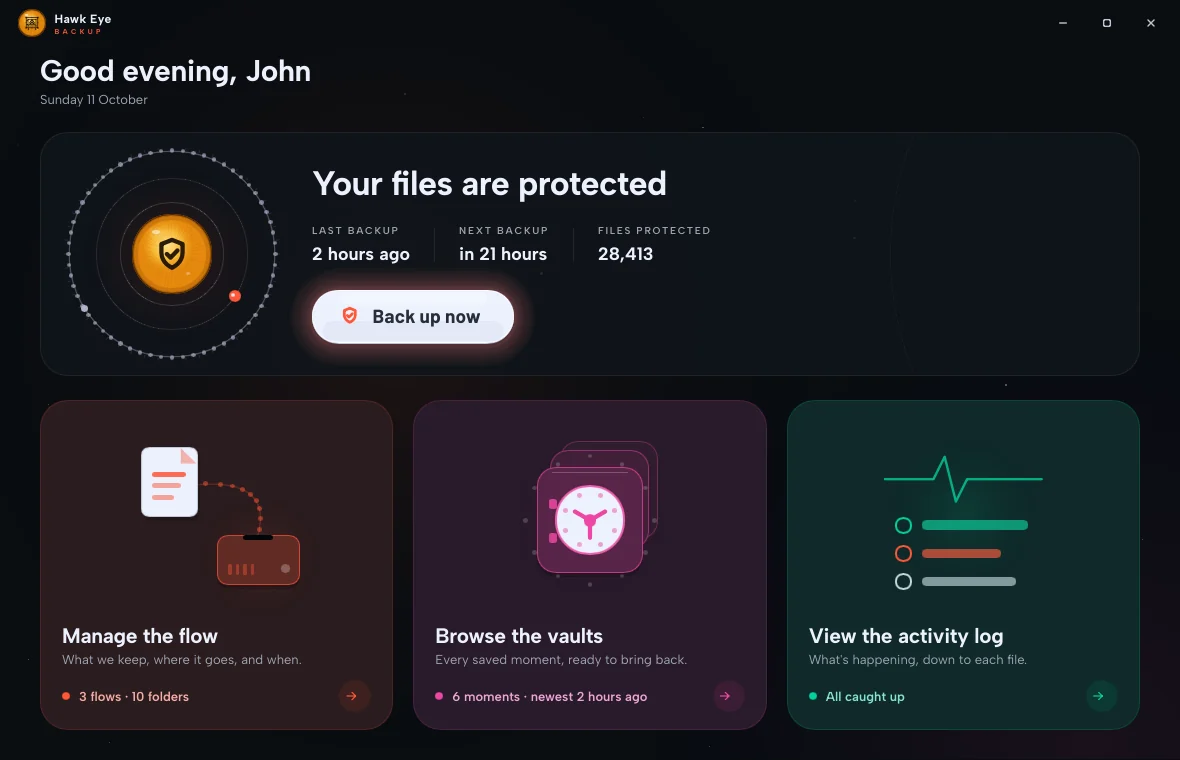This screenshot has width=1180, height=760.
Task: Click the Last Backup 2 hours ago stat
Action: coord(361,244)
